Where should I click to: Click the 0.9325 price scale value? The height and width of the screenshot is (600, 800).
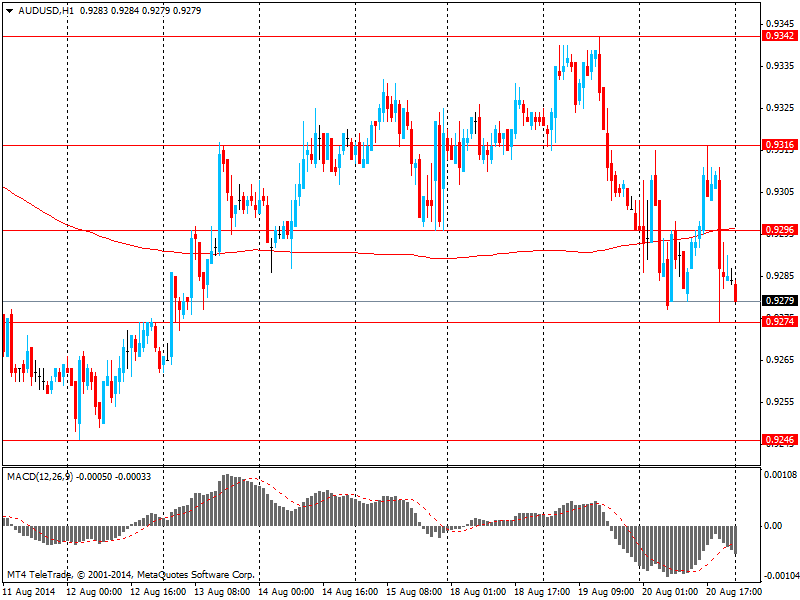point(780,108)
